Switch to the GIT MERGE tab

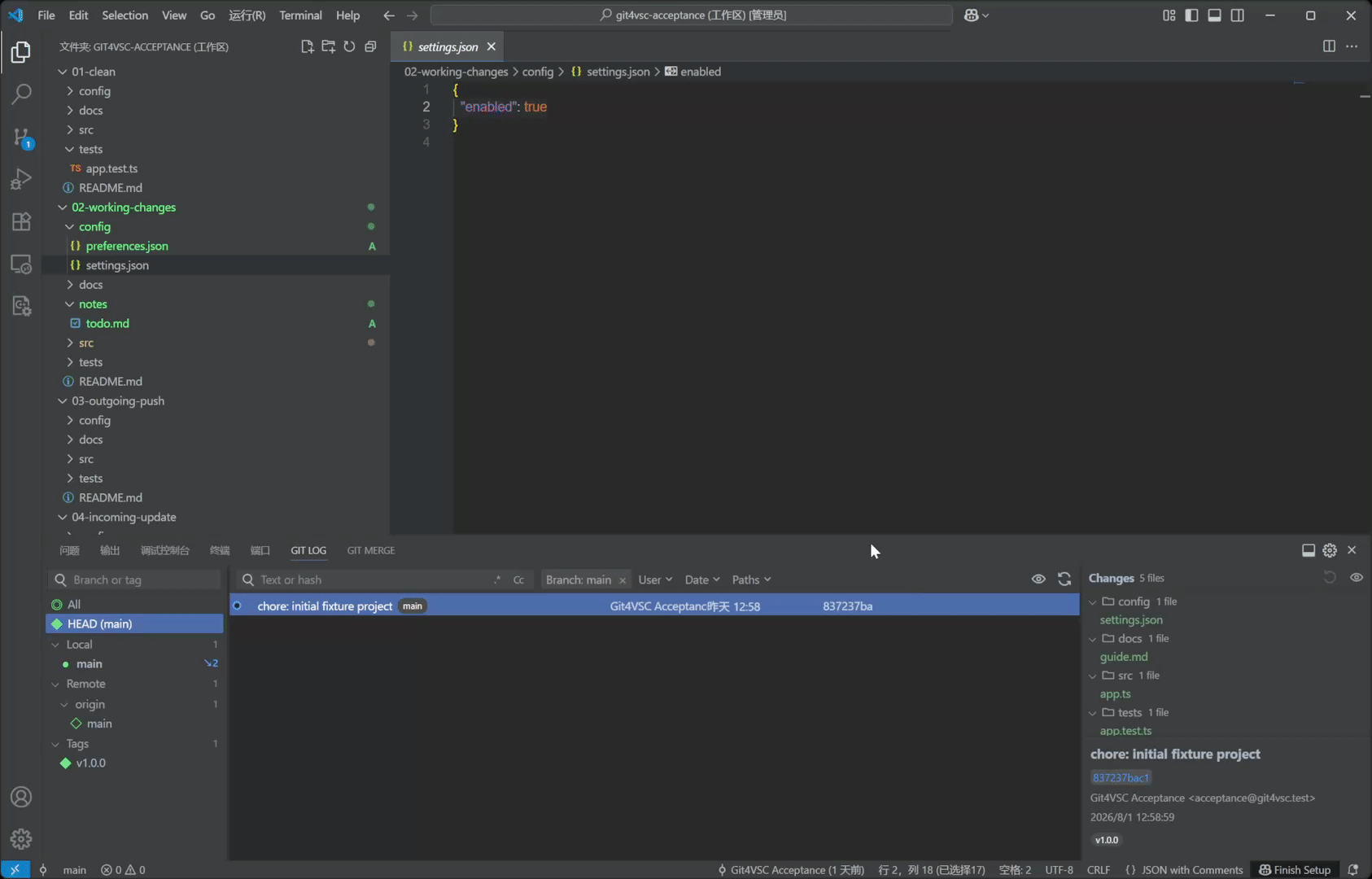coord(371,550)
